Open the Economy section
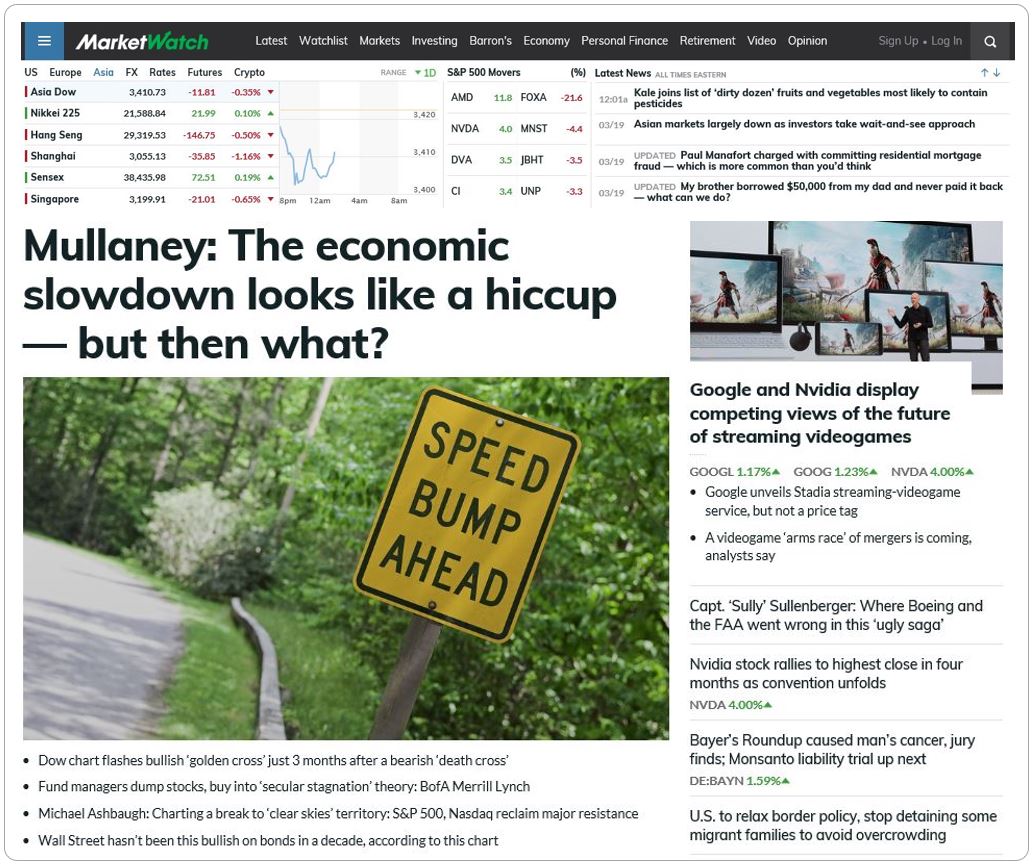1033x864 pixels. [x=546, y=41]
